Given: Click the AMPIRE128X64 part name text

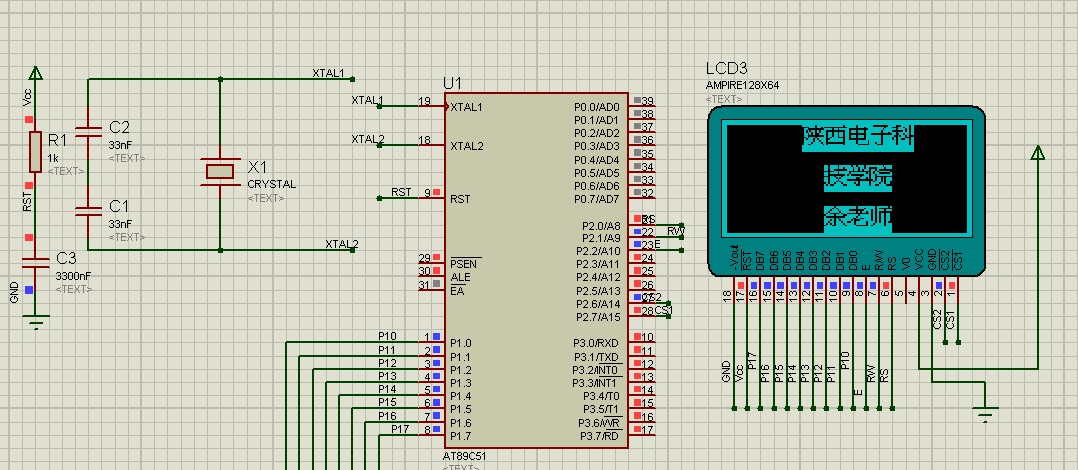Looking at the screenshot, I should click(x=742, y=85).
